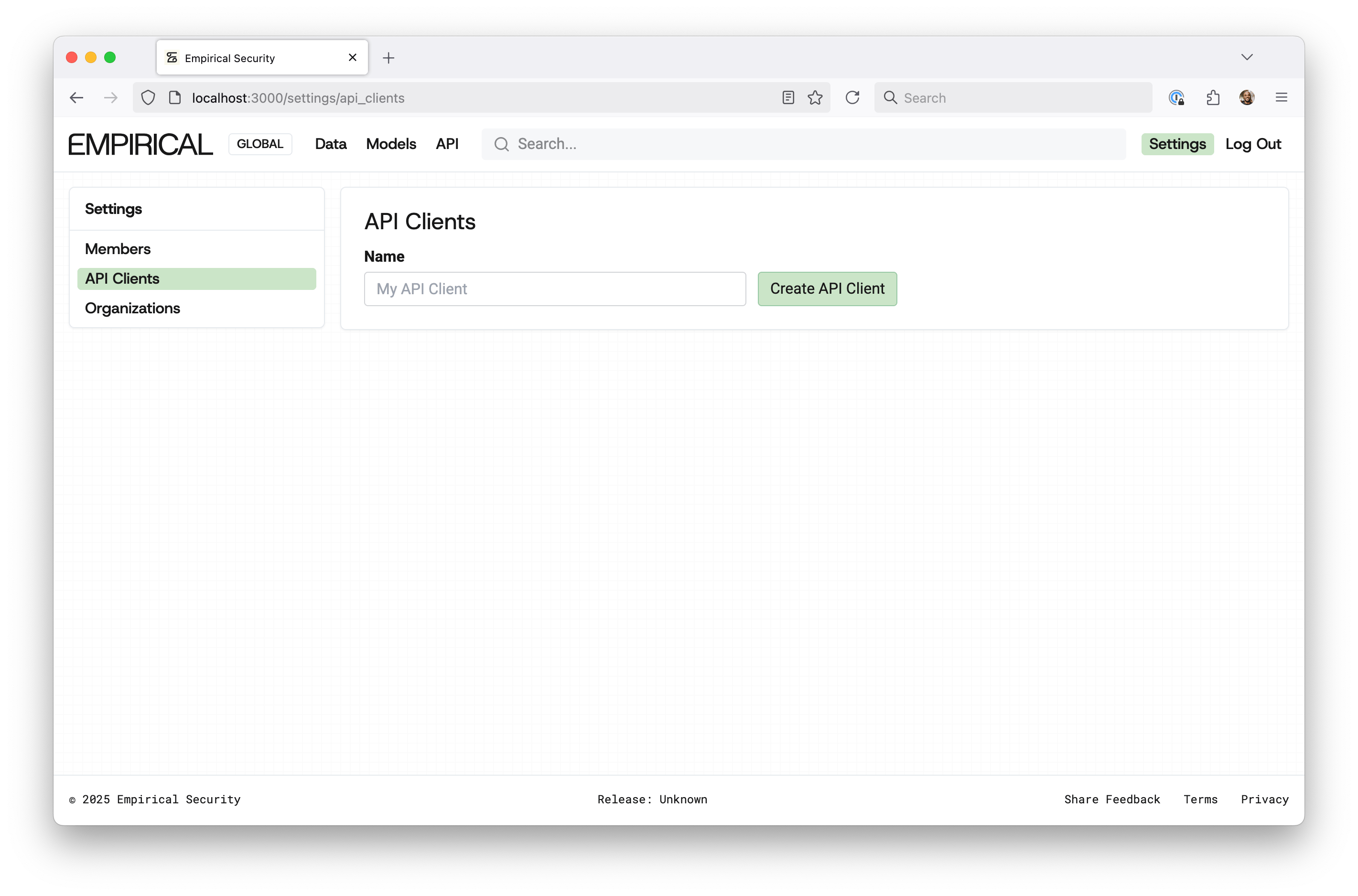This screenshot has height=896, width=1358.
Task: Open the browser profile avatar
Action: coord(1247,97)
